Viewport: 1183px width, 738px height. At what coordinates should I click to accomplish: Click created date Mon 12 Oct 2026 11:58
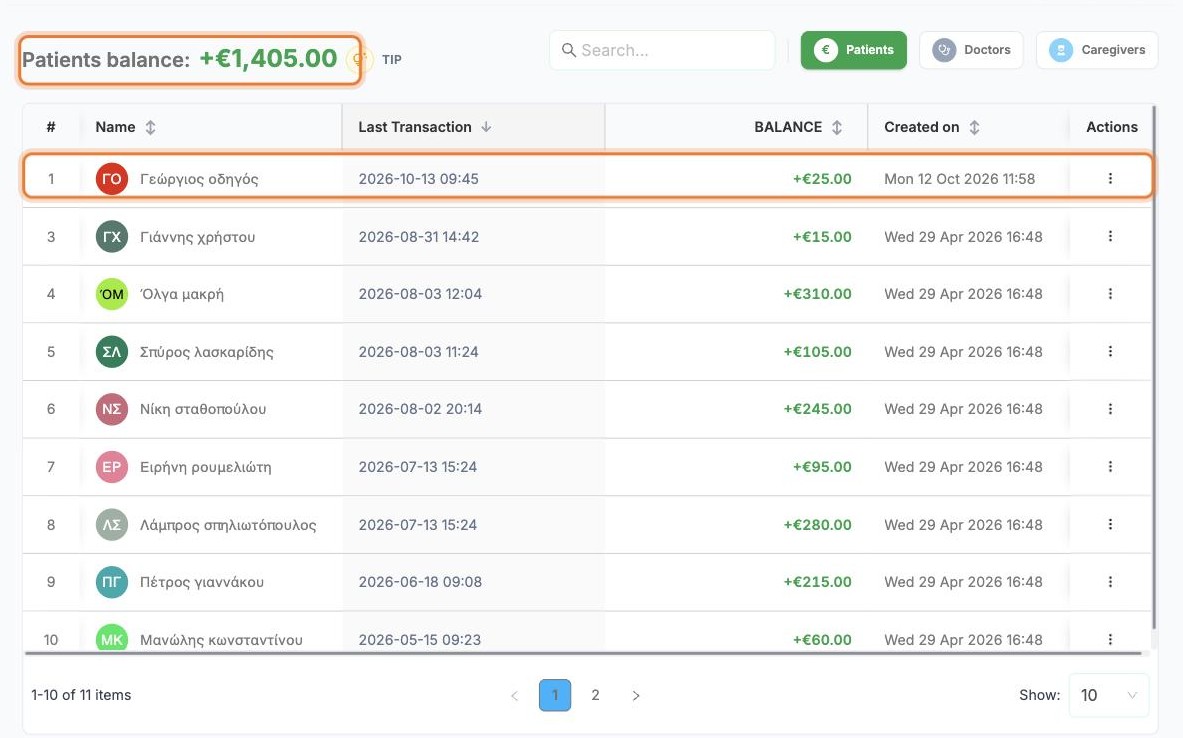click(x=960, y=179)
